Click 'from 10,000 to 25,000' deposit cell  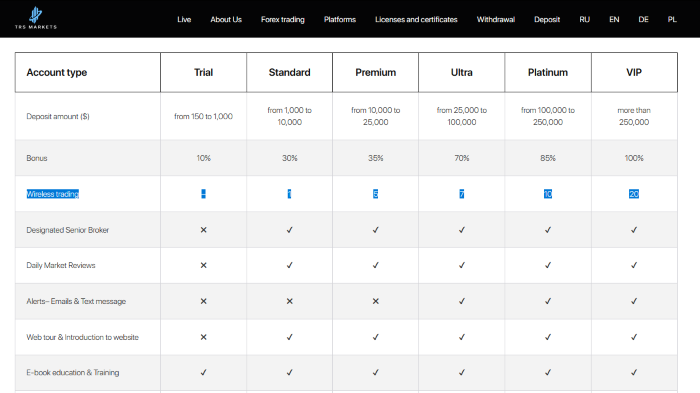click(375, 116)
